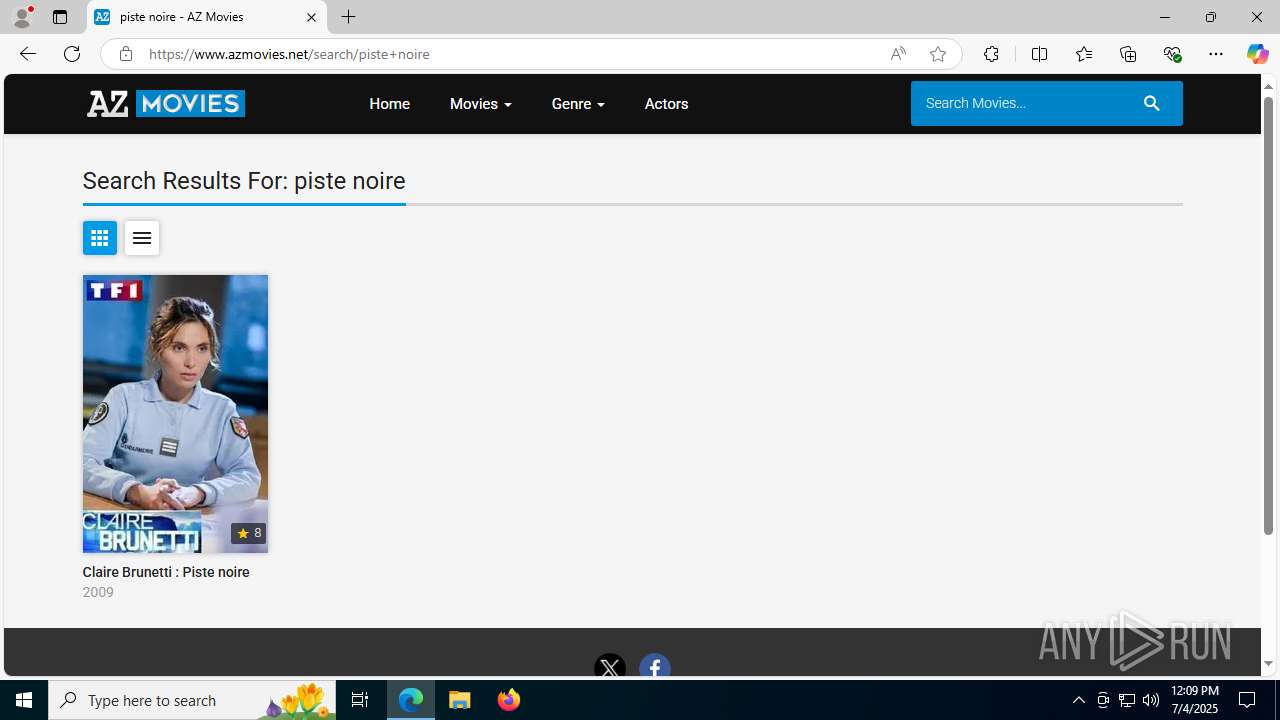This screenshot has width=1280, height=720.
Task: Refresh the current page
Action: (71, 54)
